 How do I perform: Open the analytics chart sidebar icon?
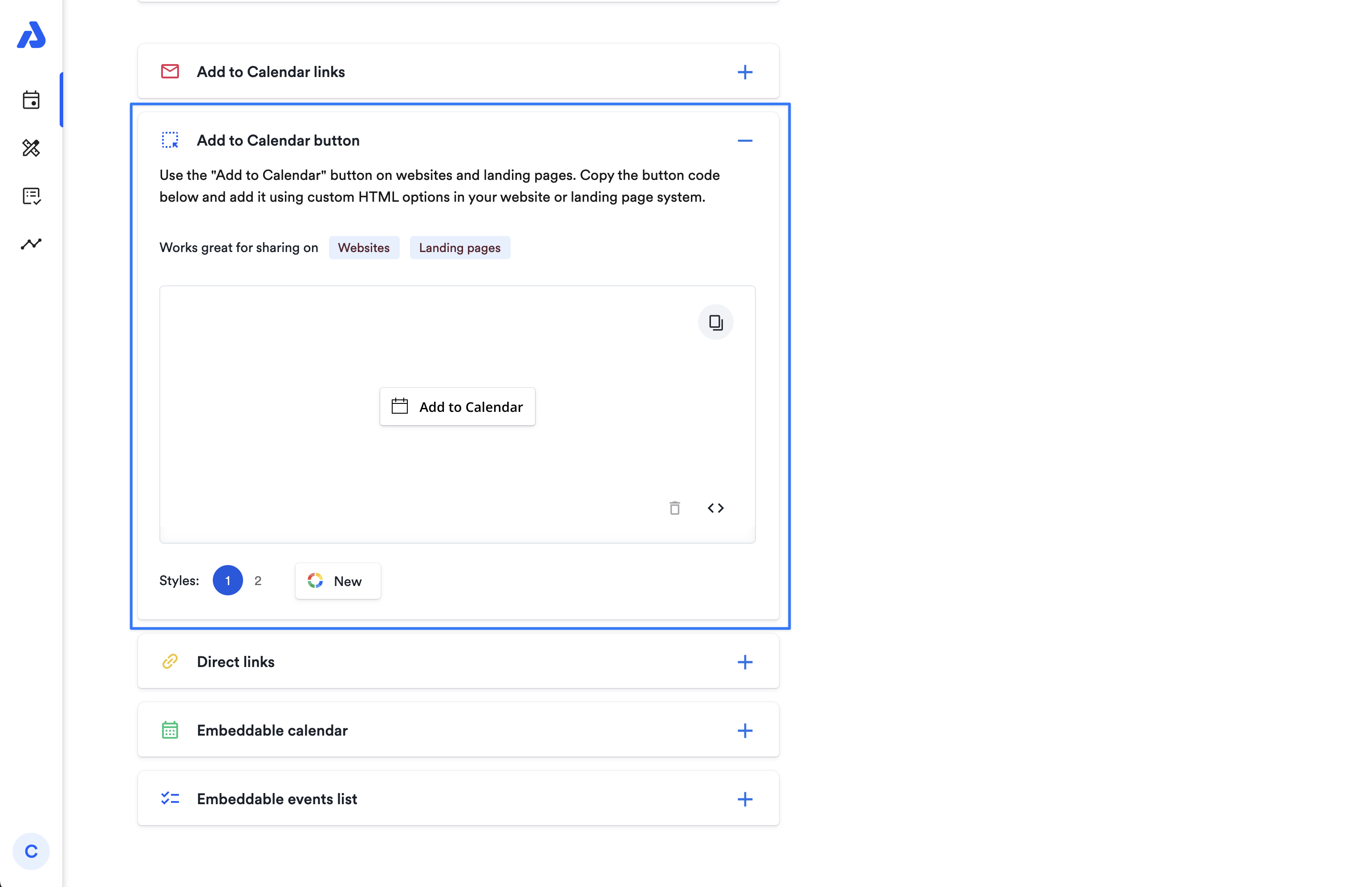(x=31, y=244)
